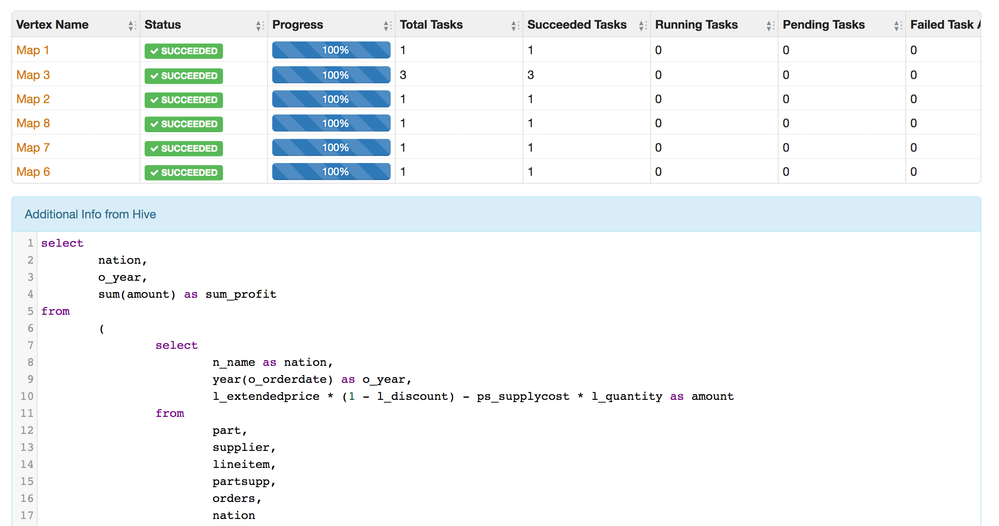Viewport: 999px width, 526px height.
Task: Sort table by Progress column icon
Action: 387,25
